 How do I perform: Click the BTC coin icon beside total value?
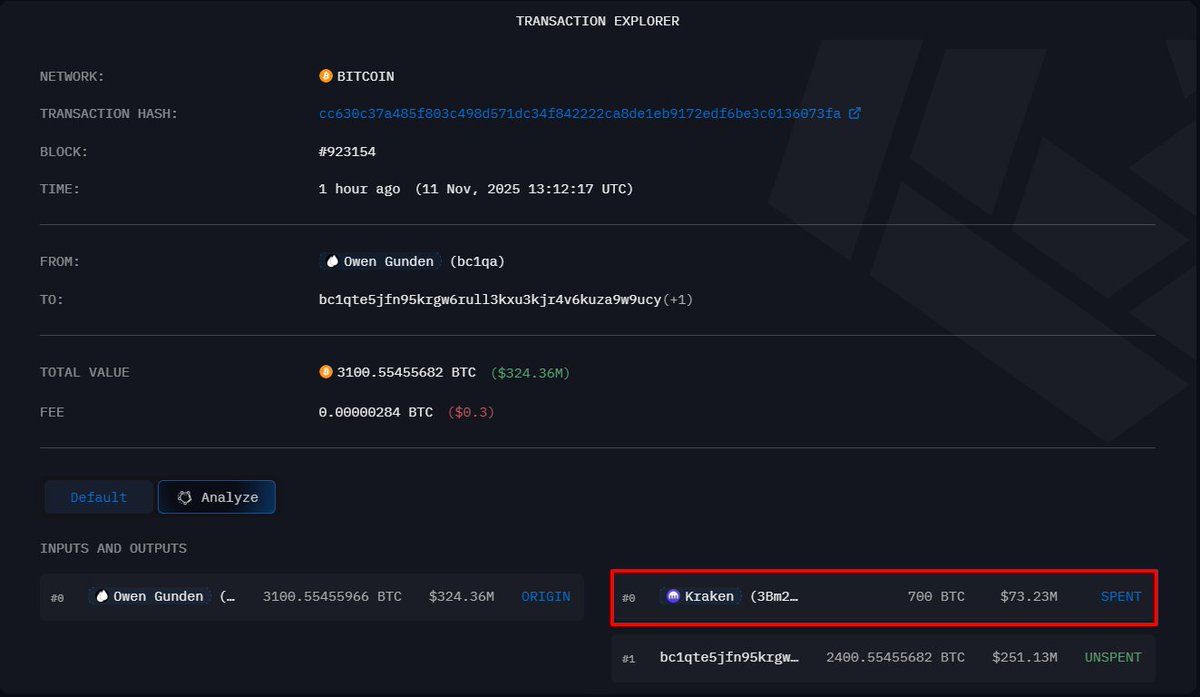point(326,371)
